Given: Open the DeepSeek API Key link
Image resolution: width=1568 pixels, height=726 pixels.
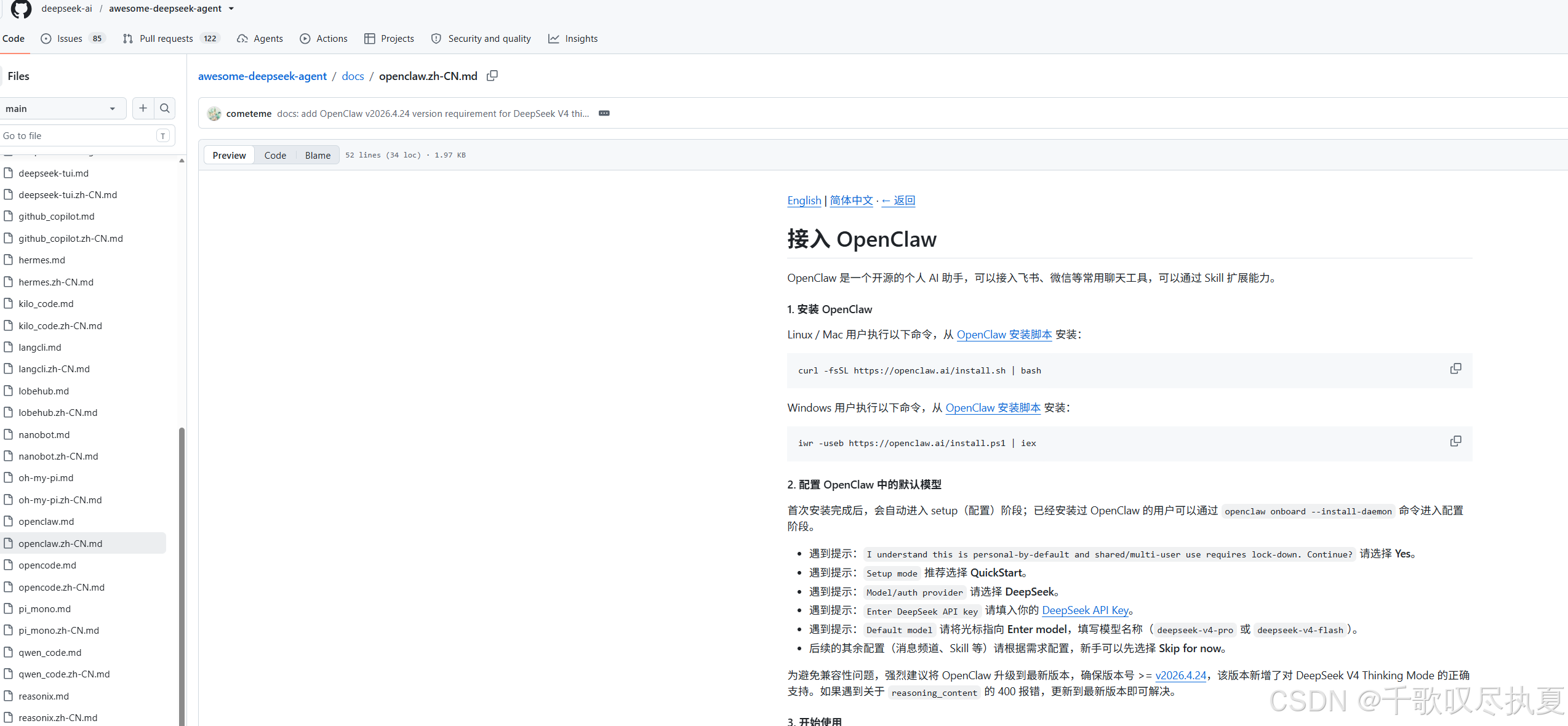Looking at the screenshot, I should click(1086, 610).
